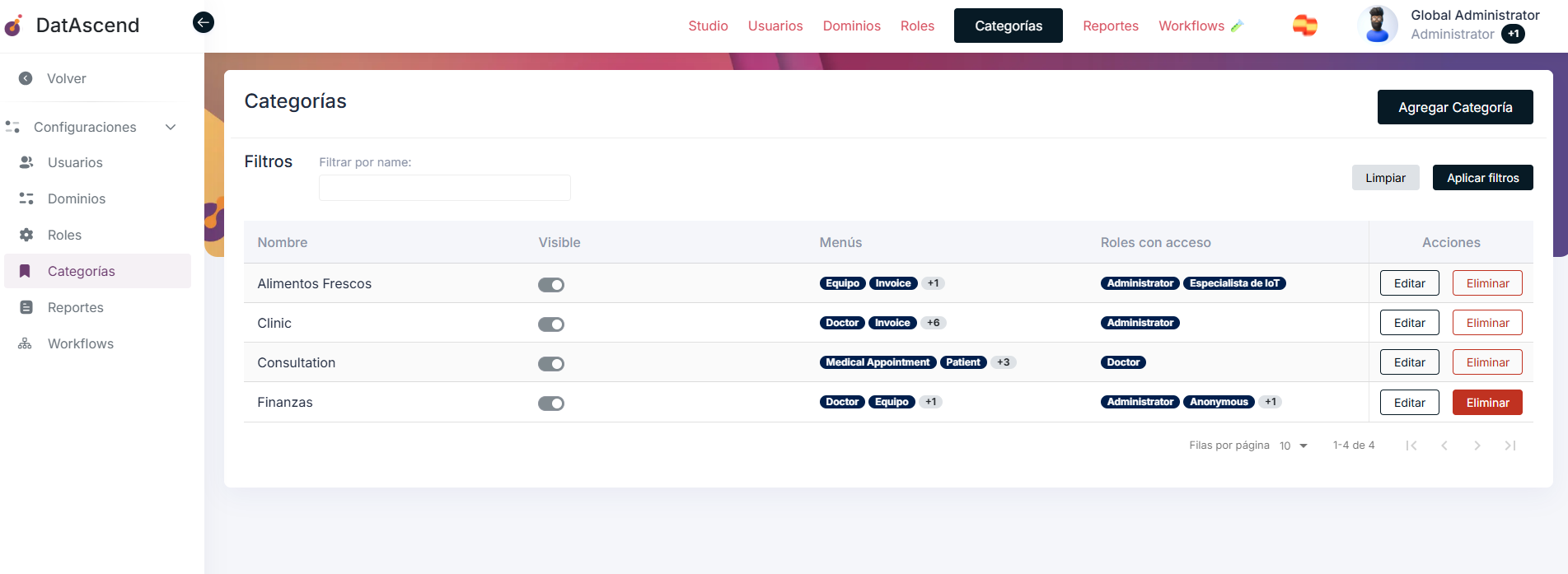
Task: Delete the Finanzas category with Eliminar
Action: (x=1486, y=403)
